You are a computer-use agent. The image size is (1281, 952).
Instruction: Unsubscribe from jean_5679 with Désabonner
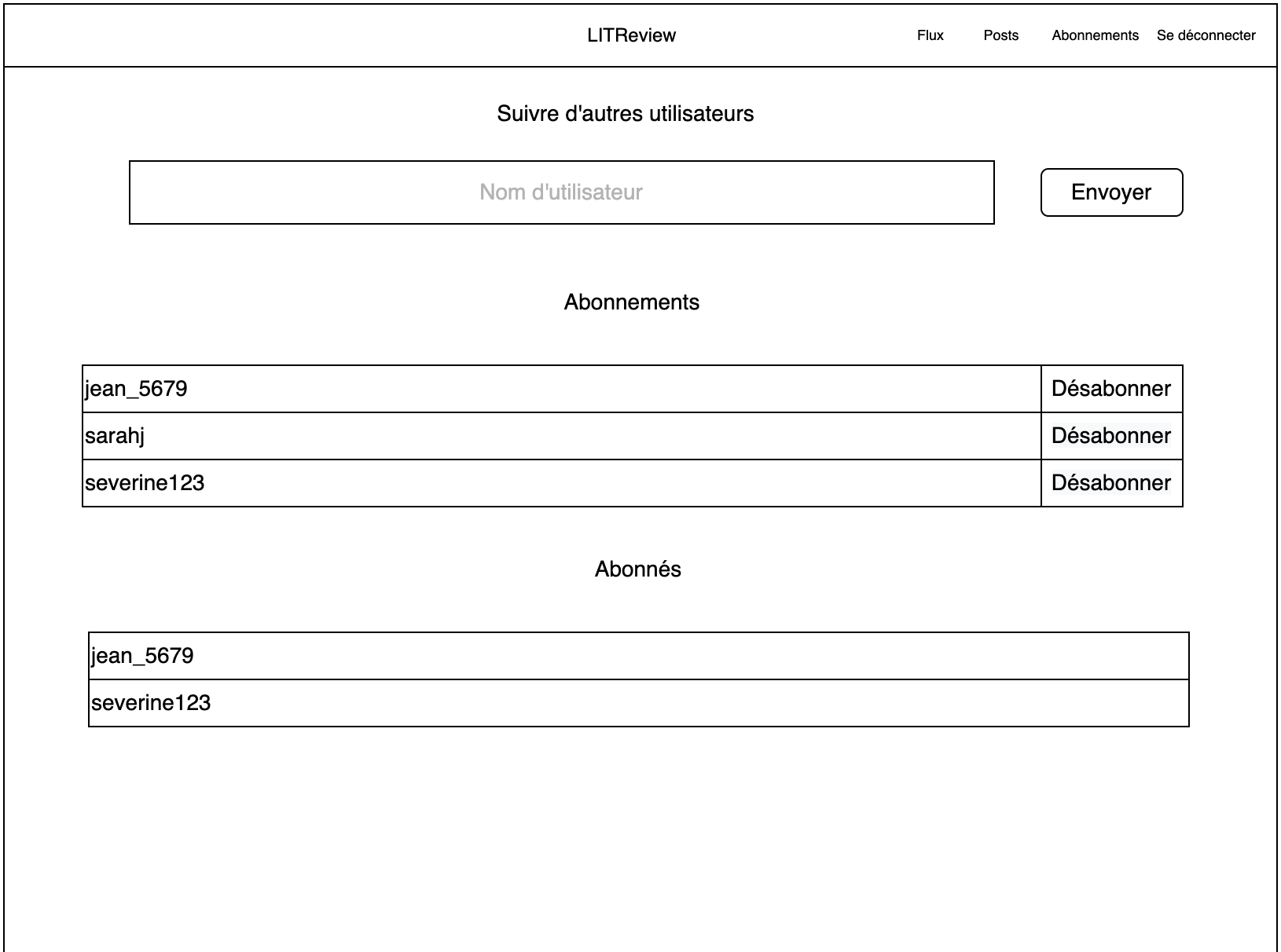point(1110,389)
